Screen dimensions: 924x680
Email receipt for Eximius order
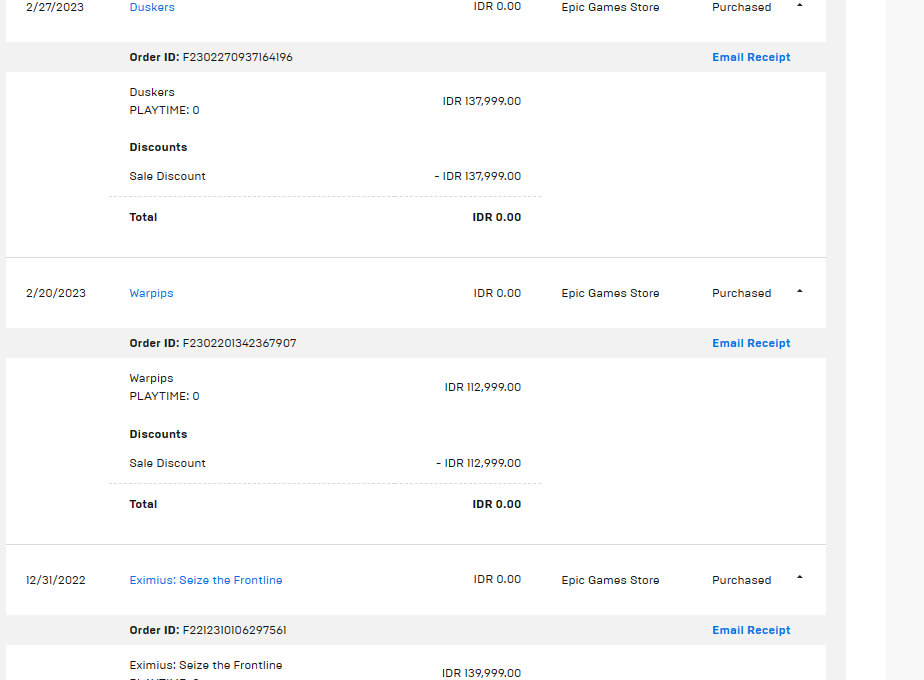coord(751,630)
